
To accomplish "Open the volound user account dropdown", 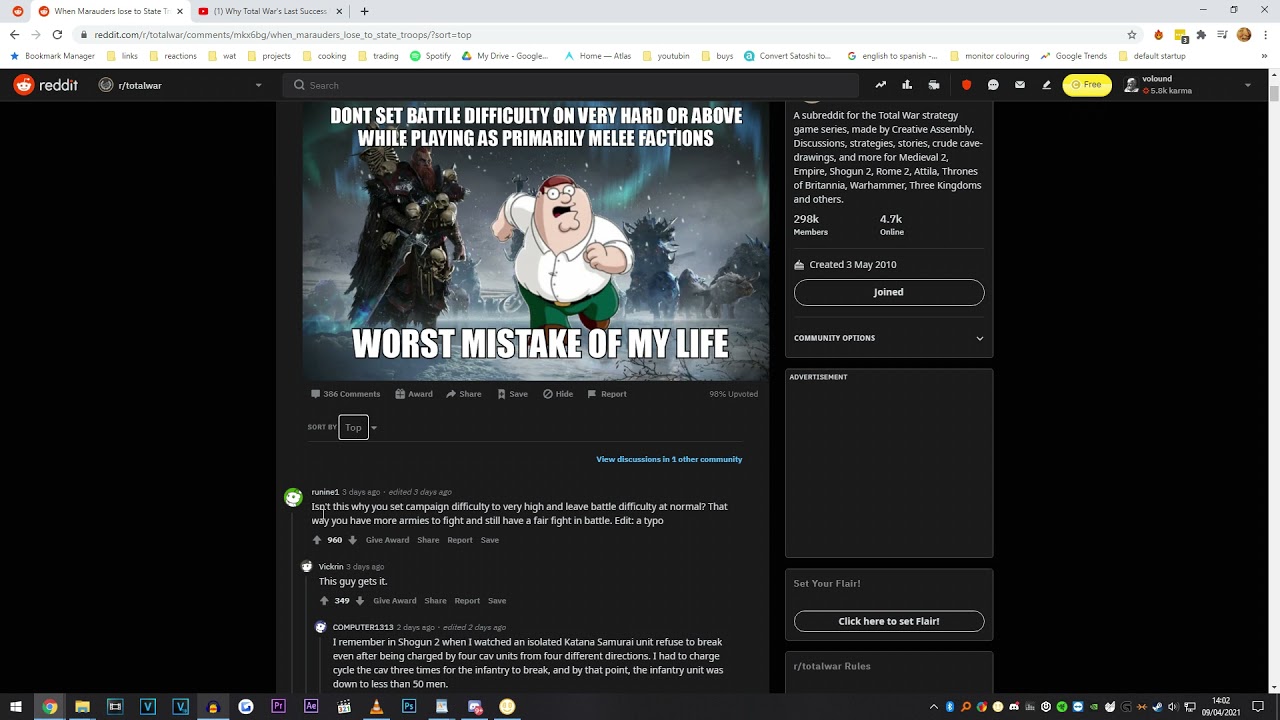I will [1188, 85].
